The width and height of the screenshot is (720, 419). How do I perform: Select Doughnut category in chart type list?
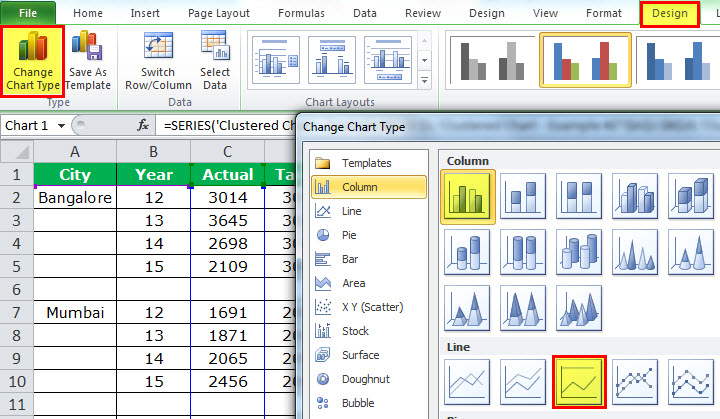click(x=369, y=379)
